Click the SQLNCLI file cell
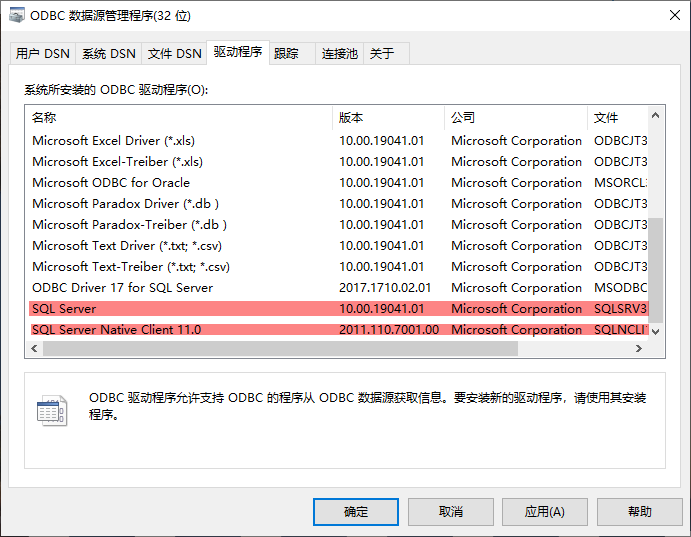691x537 pixels. (621, 330)
